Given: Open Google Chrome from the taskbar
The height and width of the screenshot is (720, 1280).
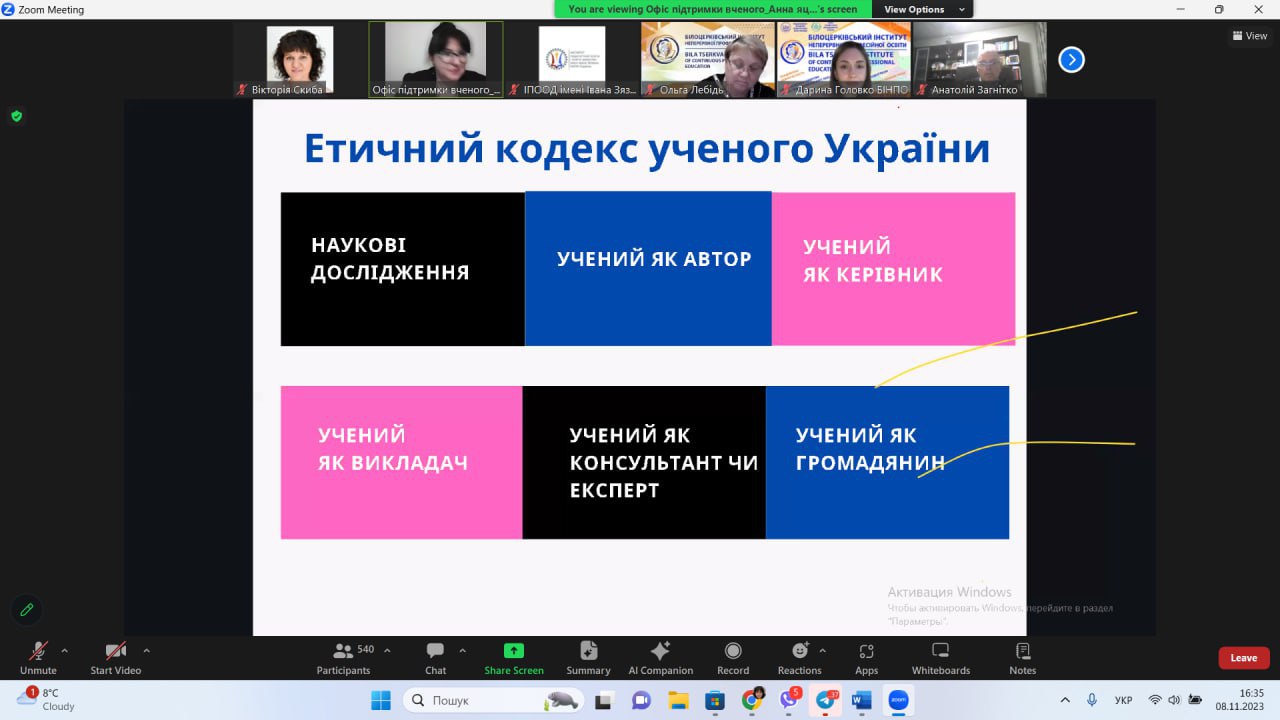Looking at the screenshot, I should tap(751, 700).
